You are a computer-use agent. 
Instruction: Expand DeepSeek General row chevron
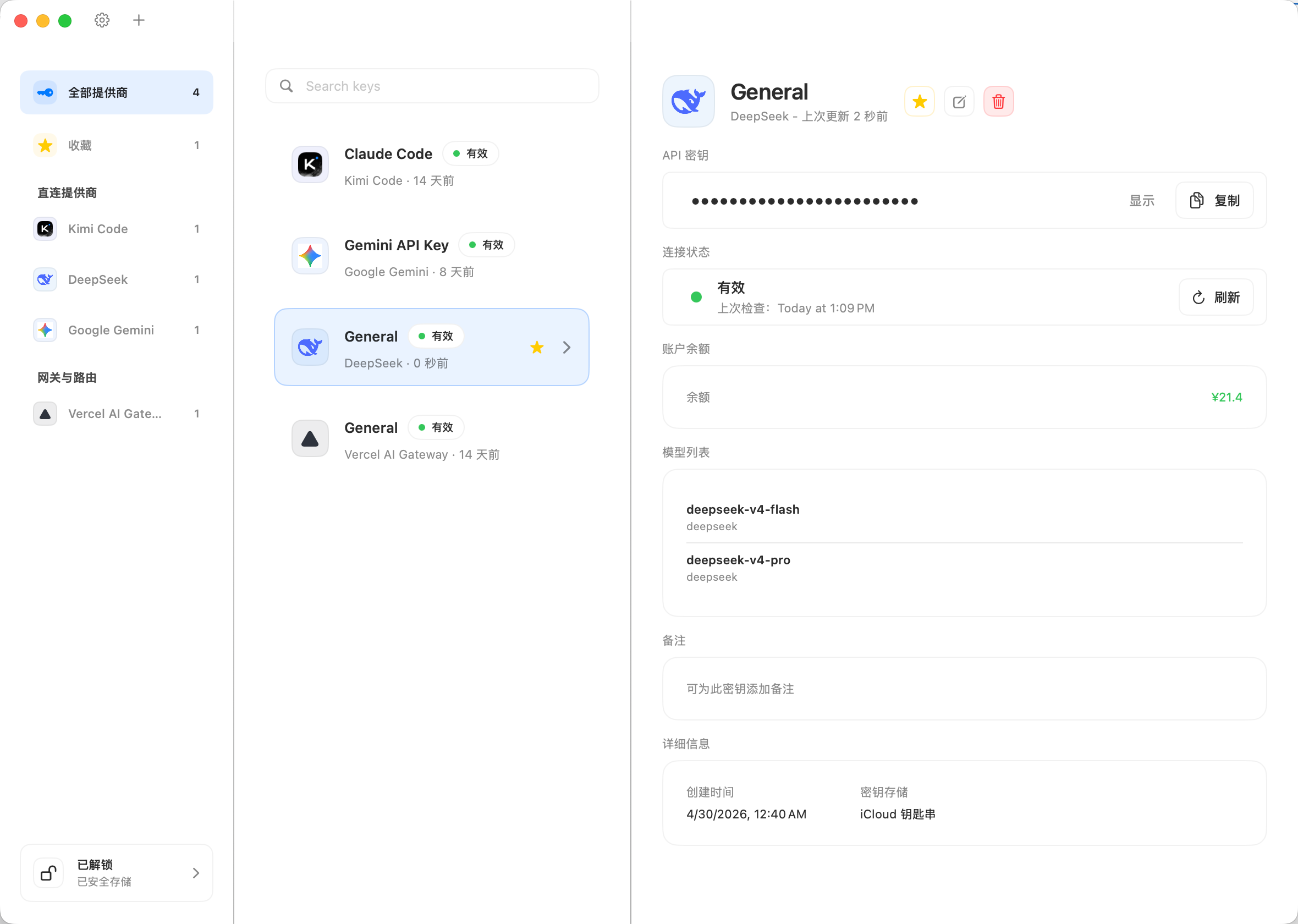click(x=566, y=347)
